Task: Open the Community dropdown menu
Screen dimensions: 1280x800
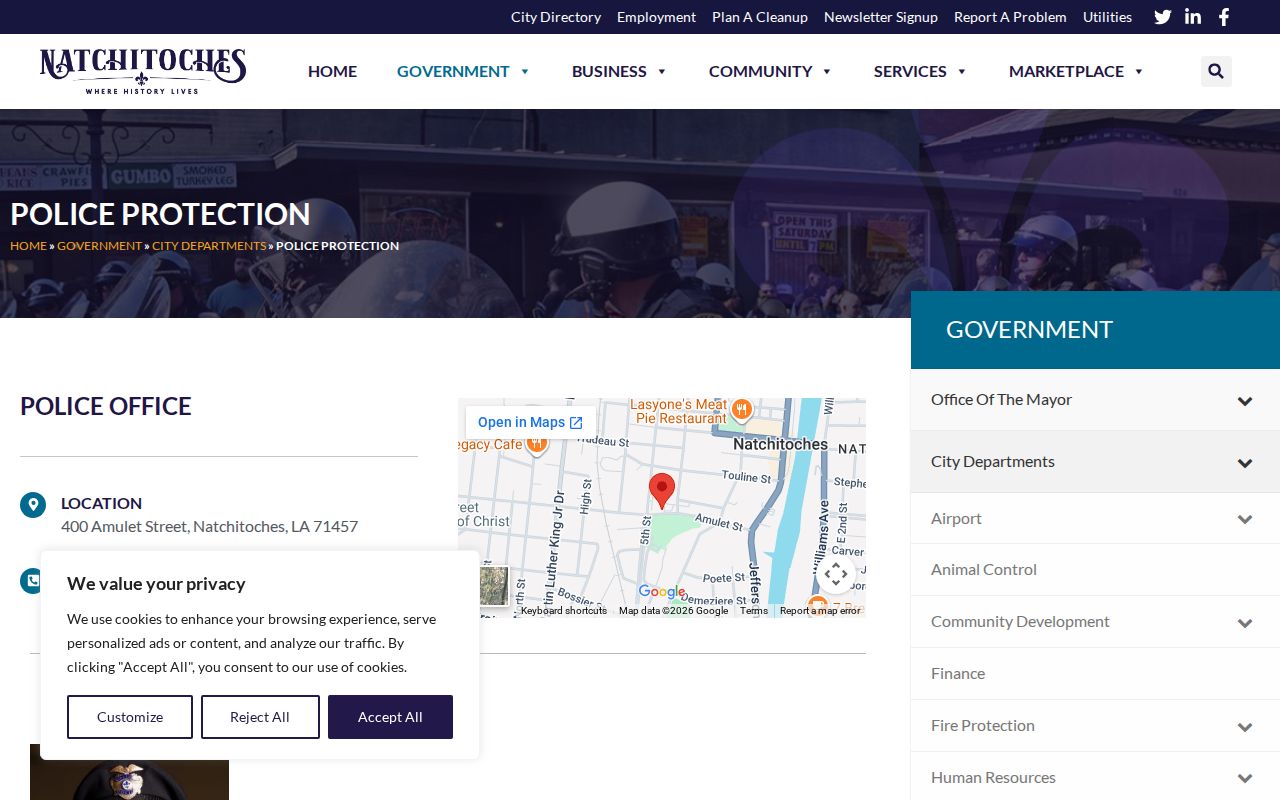Action: point(770,71)
